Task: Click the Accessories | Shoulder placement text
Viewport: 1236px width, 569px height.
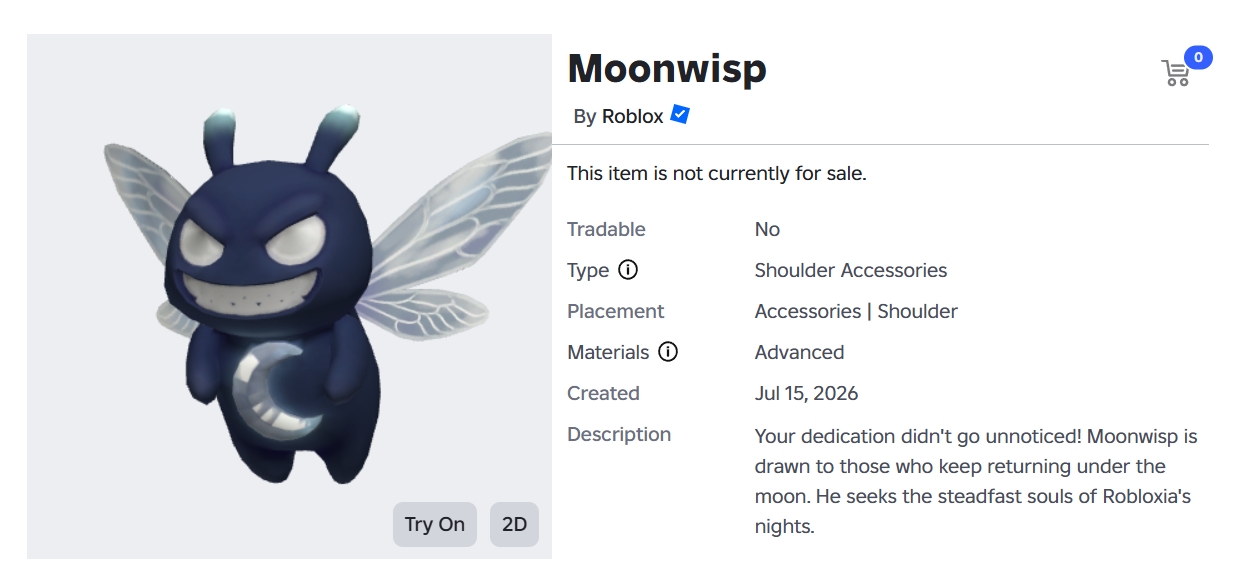Action: pyautogui.click(x=856, y=311)
